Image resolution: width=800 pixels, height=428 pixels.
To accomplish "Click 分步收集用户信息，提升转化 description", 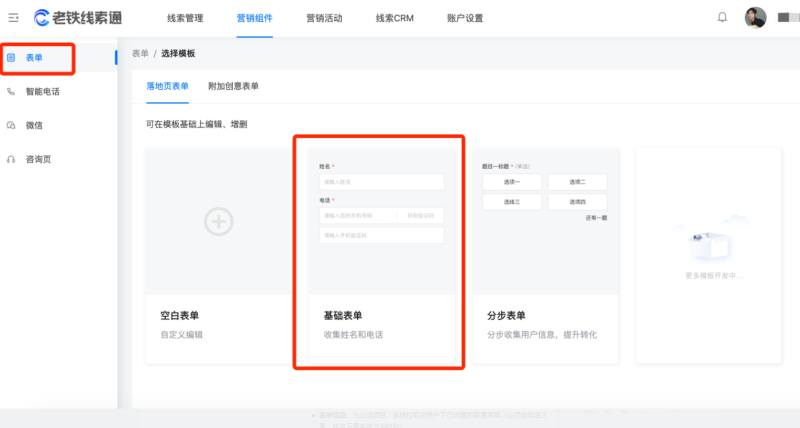I will (542, 335).
